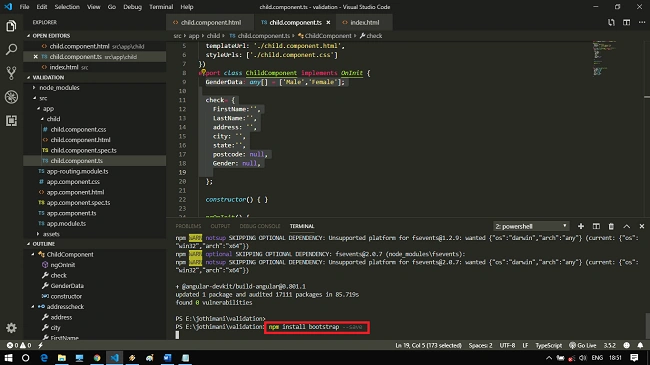The height and width of the screenshot is (365, 650).
Task: Open the Debug menu
Action: coord(132,7)
